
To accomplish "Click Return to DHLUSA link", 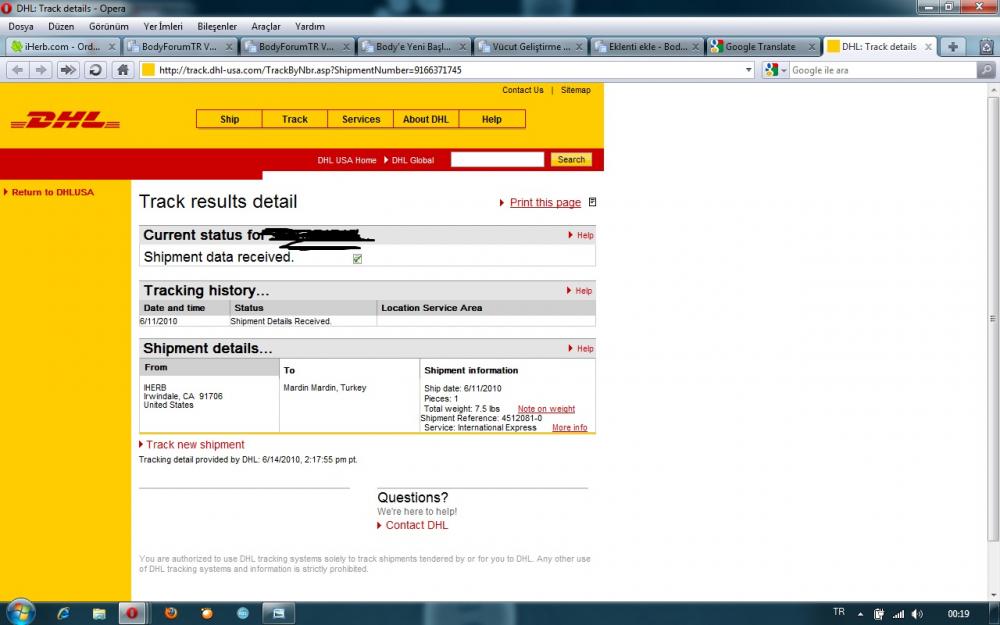I will tap(52, 192).
